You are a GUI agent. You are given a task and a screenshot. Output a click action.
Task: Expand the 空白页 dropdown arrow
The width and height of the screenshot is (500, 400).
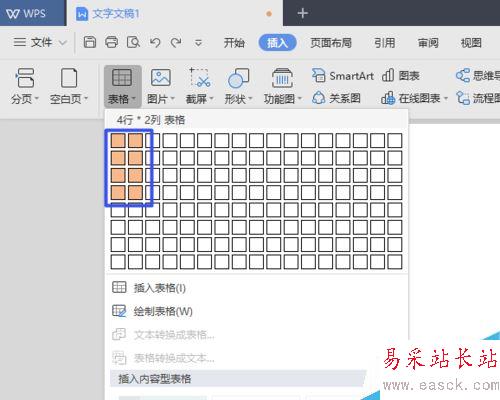[x=86, y=99]
